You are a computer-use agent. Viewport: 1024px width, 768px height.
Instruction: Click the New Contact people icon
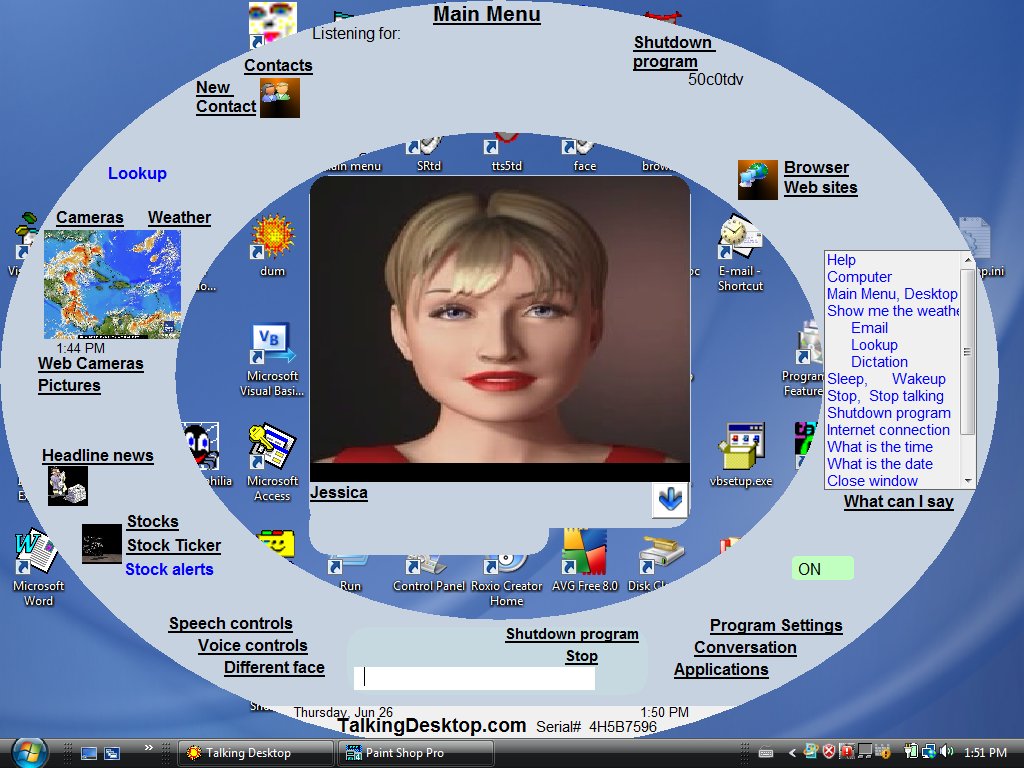click(280, 98)
